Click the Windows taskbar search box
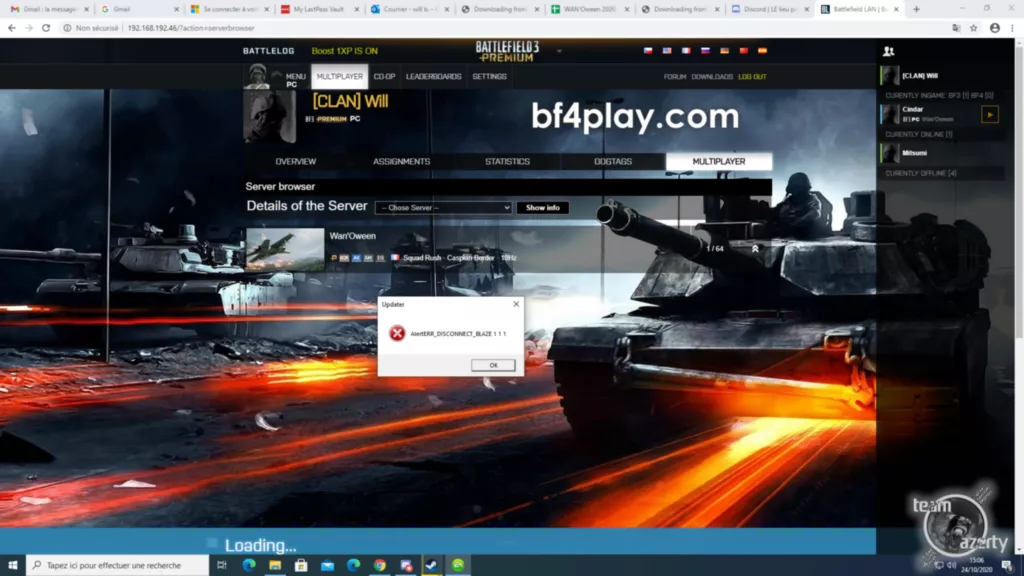Image resolution: width=1024 pixels, height=576 pixels. (118, 565)
